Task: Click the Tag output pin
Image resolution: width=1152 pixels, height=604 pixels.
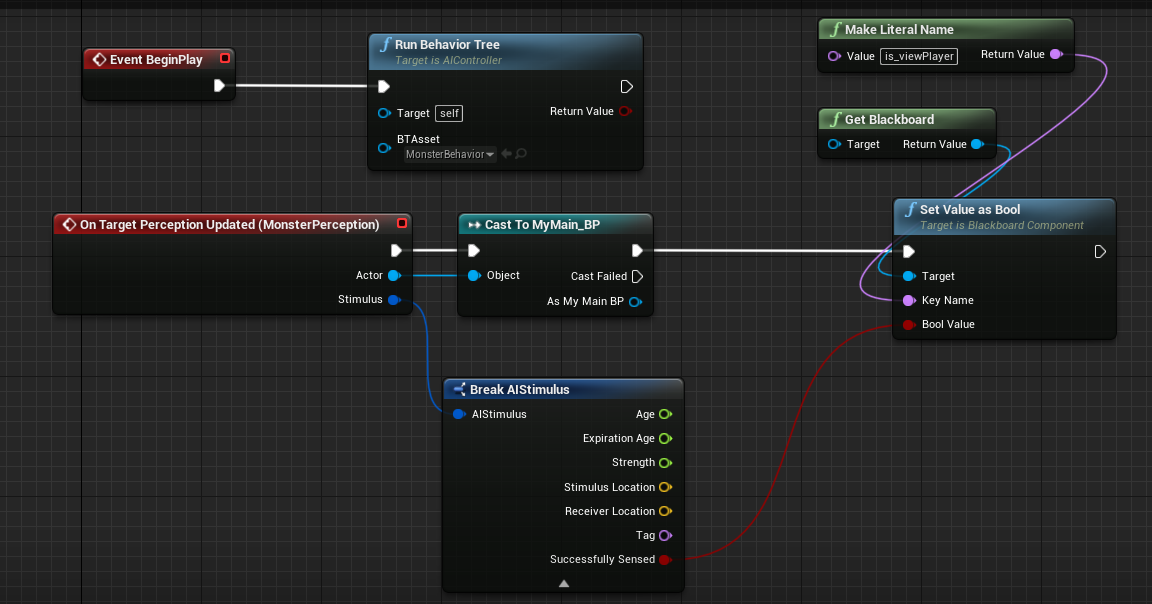Action: [666, 536]
